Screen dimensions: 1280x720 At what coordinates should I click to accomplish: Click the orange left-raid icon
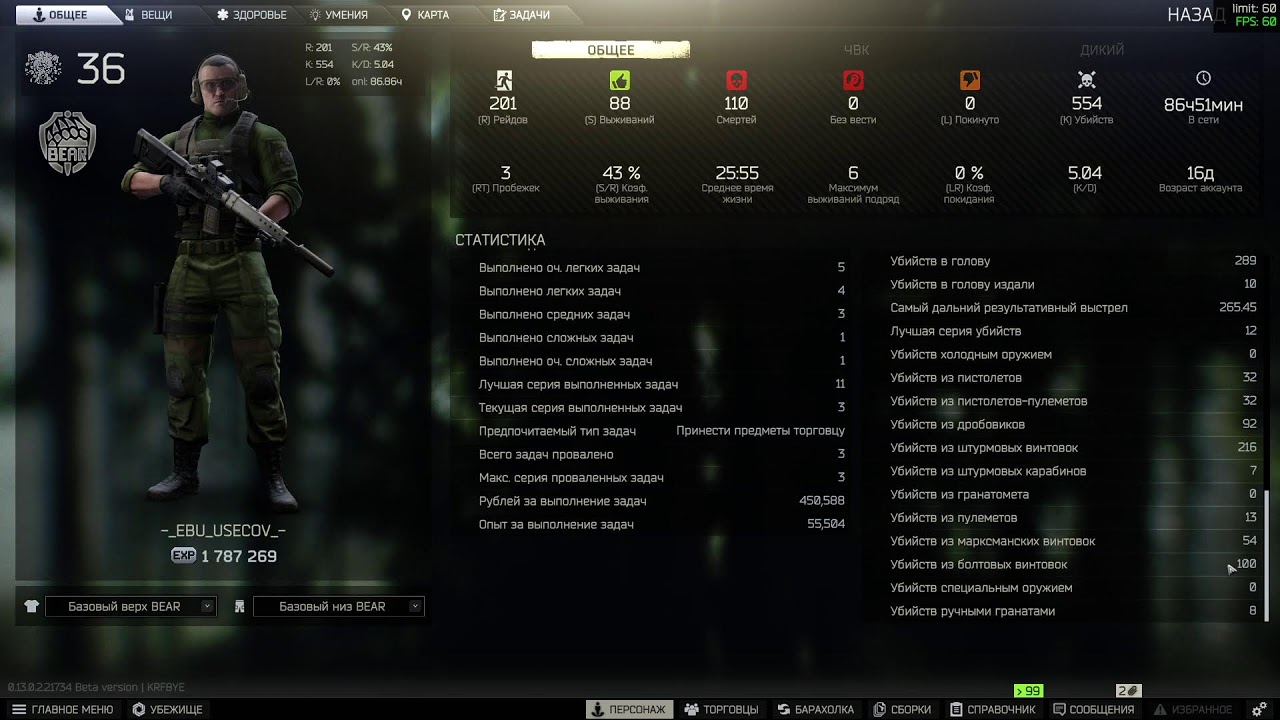[969, 80]
